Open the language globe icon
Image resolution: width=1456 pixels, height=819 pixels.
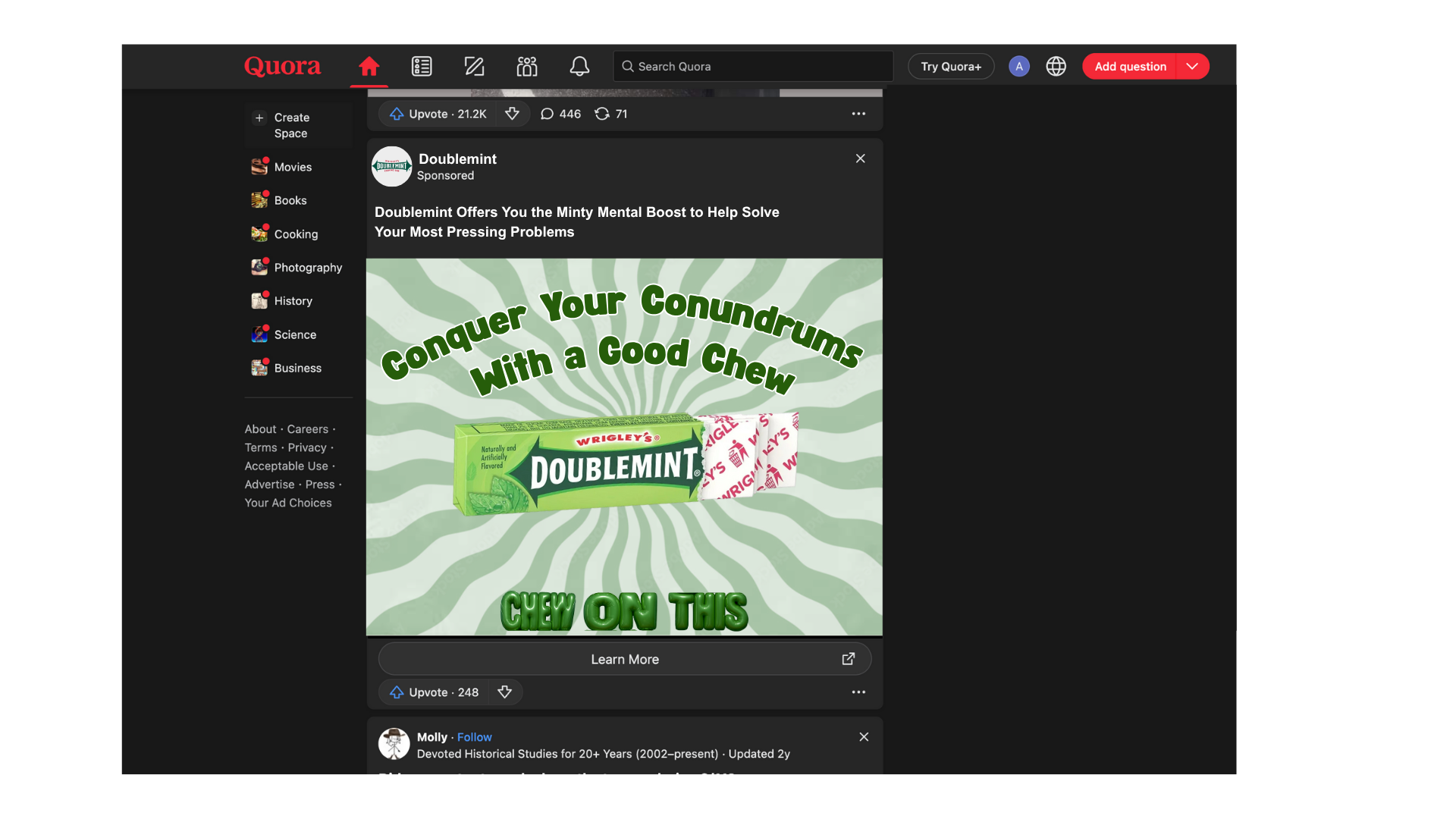click(1056, 67)
